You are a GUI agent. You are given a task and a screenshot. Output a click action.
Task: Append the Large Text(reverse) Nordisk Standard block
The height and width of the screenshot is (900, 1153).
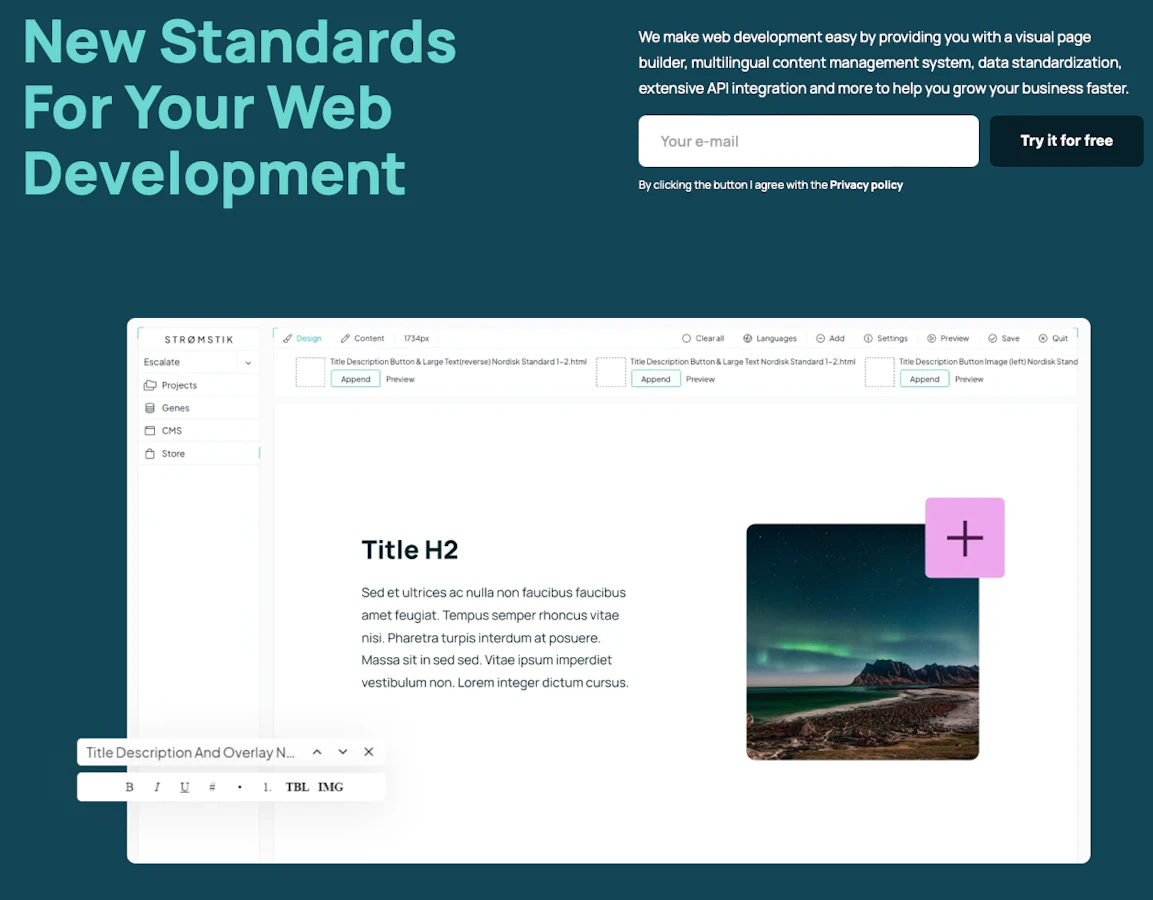[x=355, y=379]
